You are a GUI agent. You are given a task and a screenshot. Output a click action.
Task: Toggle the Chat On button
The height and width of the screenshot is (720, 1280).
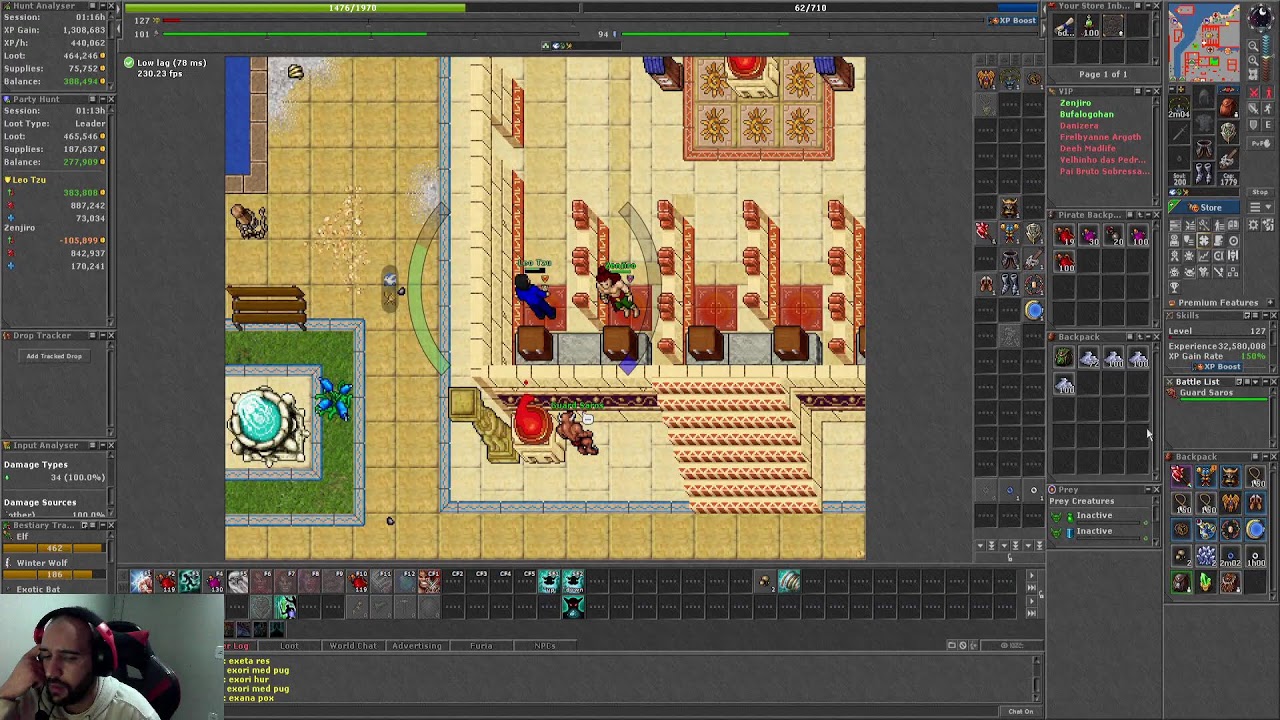point(1020,711)
